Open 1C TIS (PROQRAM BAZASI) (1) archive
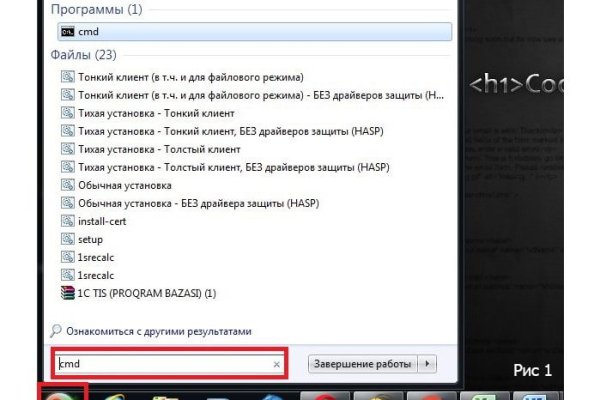Image resolution: width=600 pixels, height=400 pixels. (147, 293)
